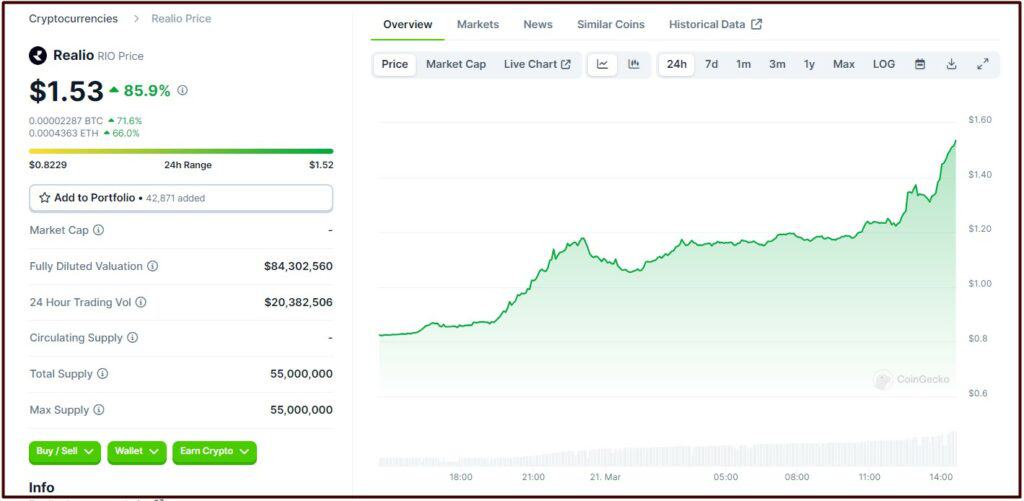The height and width of the screenshot is (501, 1024).
Task: Show Circulating Supply info icon
Action: (x=132, y=338)
